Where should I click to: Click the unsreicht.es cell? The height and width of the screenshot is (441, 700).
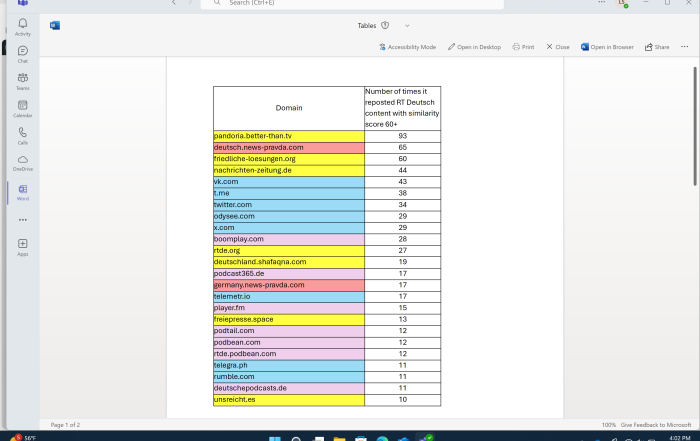click(x=289, y=400)
